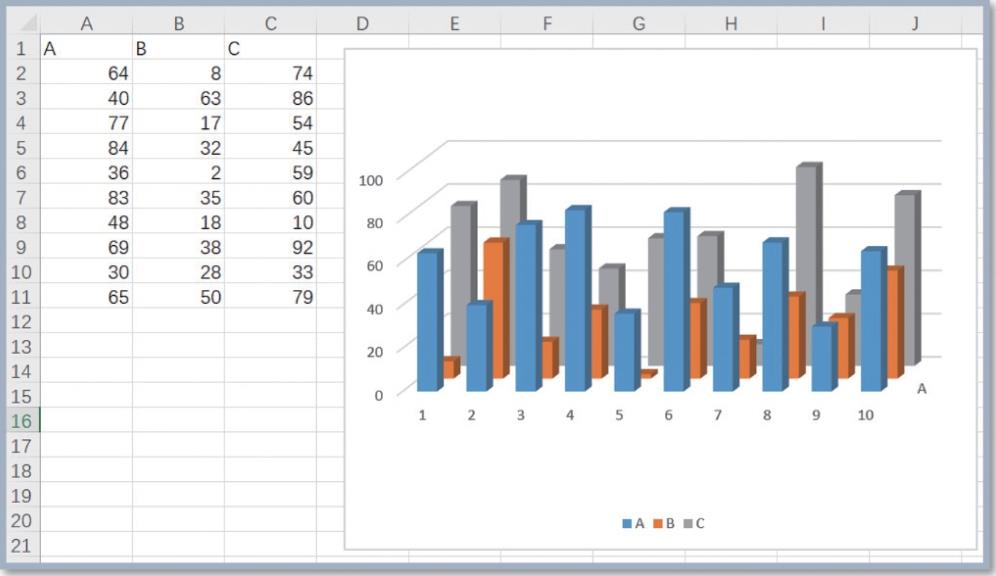Image resolution: width=996 pixels, height=576 pixels.
Task: Click cell C8 holding the value 10
Action: (271, 222)
